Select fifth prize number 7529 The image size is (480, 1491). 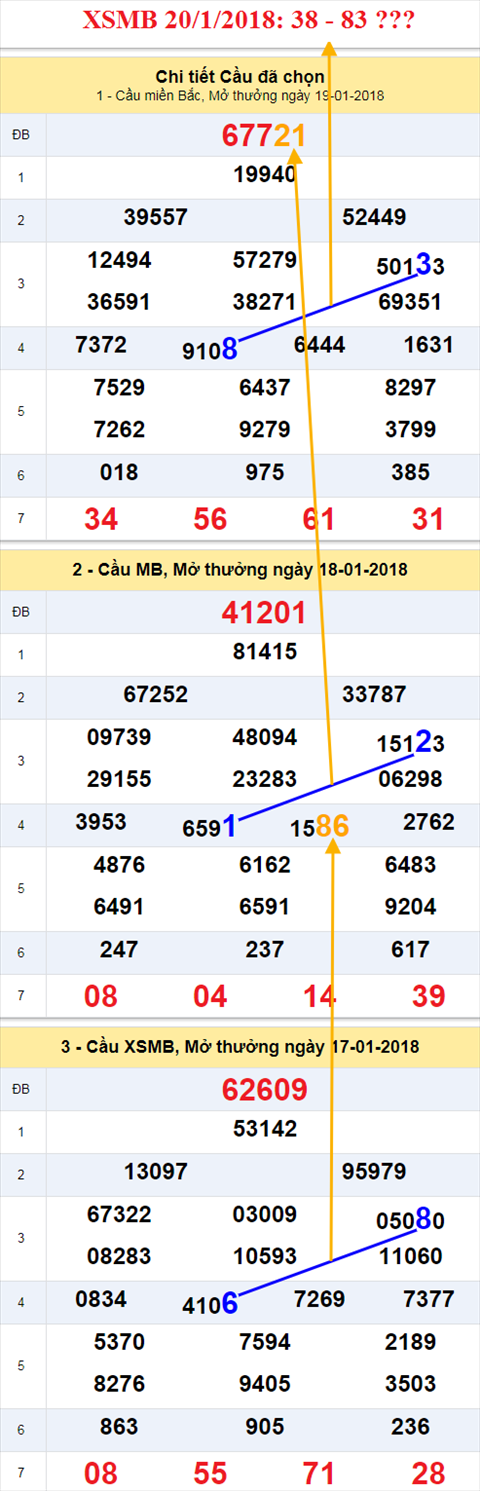pos(119,388)
